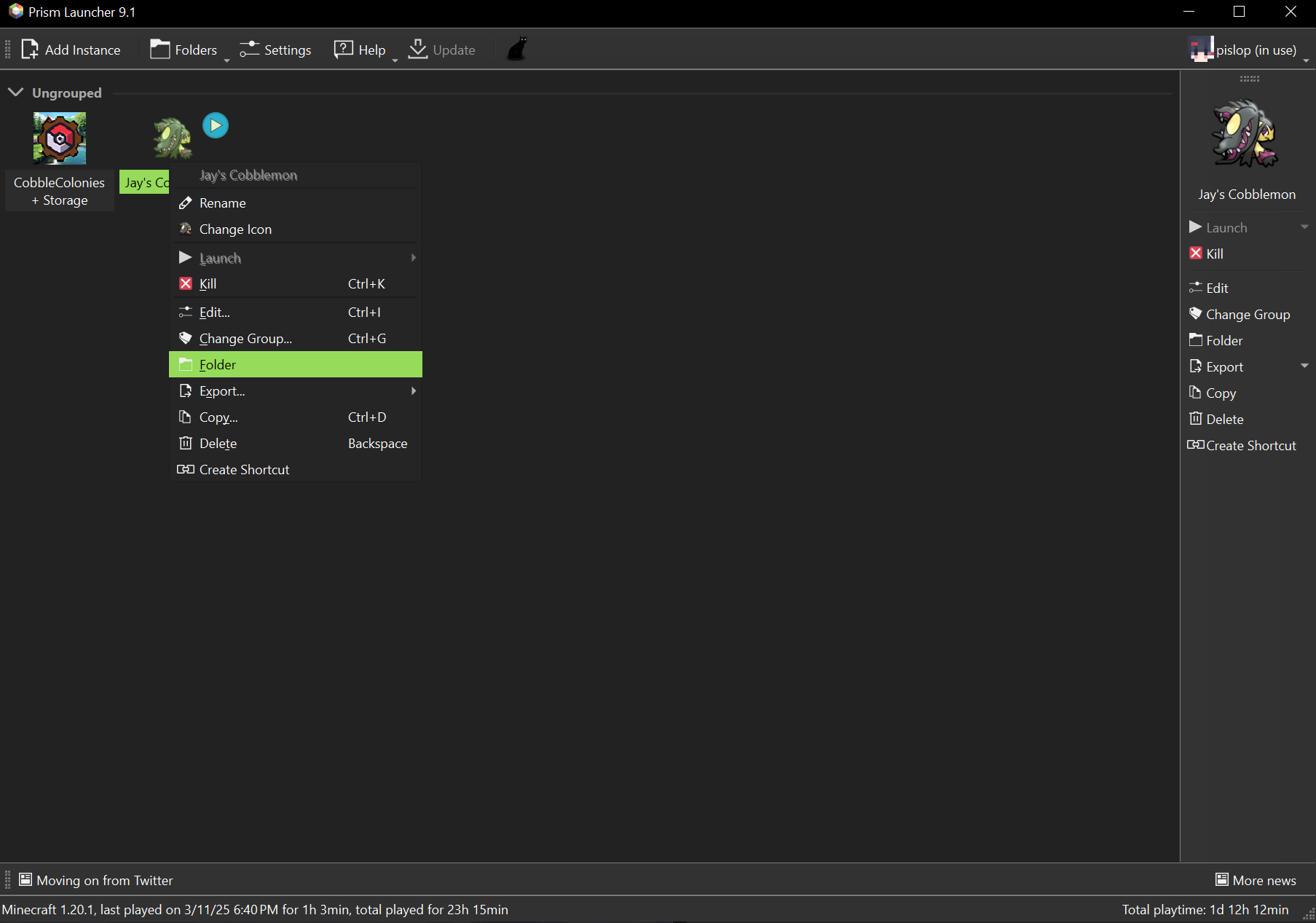The width and height of the screenshot is (1316, 923).
Task: Select Folder in the context menu
Action: [x=295, y=364]
